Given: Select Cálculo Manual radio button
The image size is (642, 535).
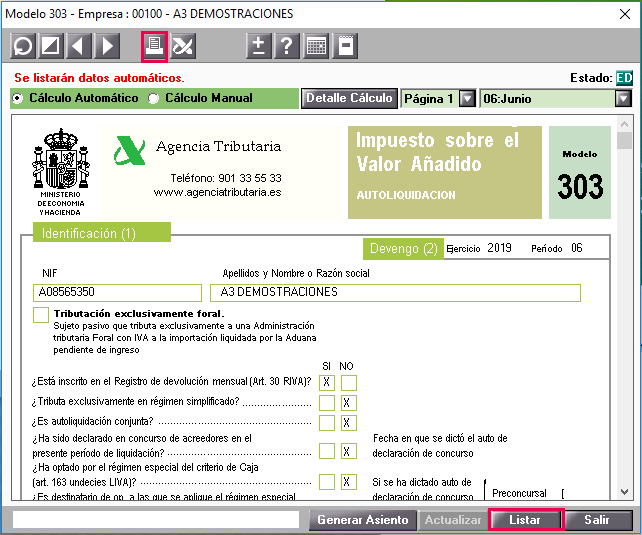Looking at the screenshot, I should (154, 99).
